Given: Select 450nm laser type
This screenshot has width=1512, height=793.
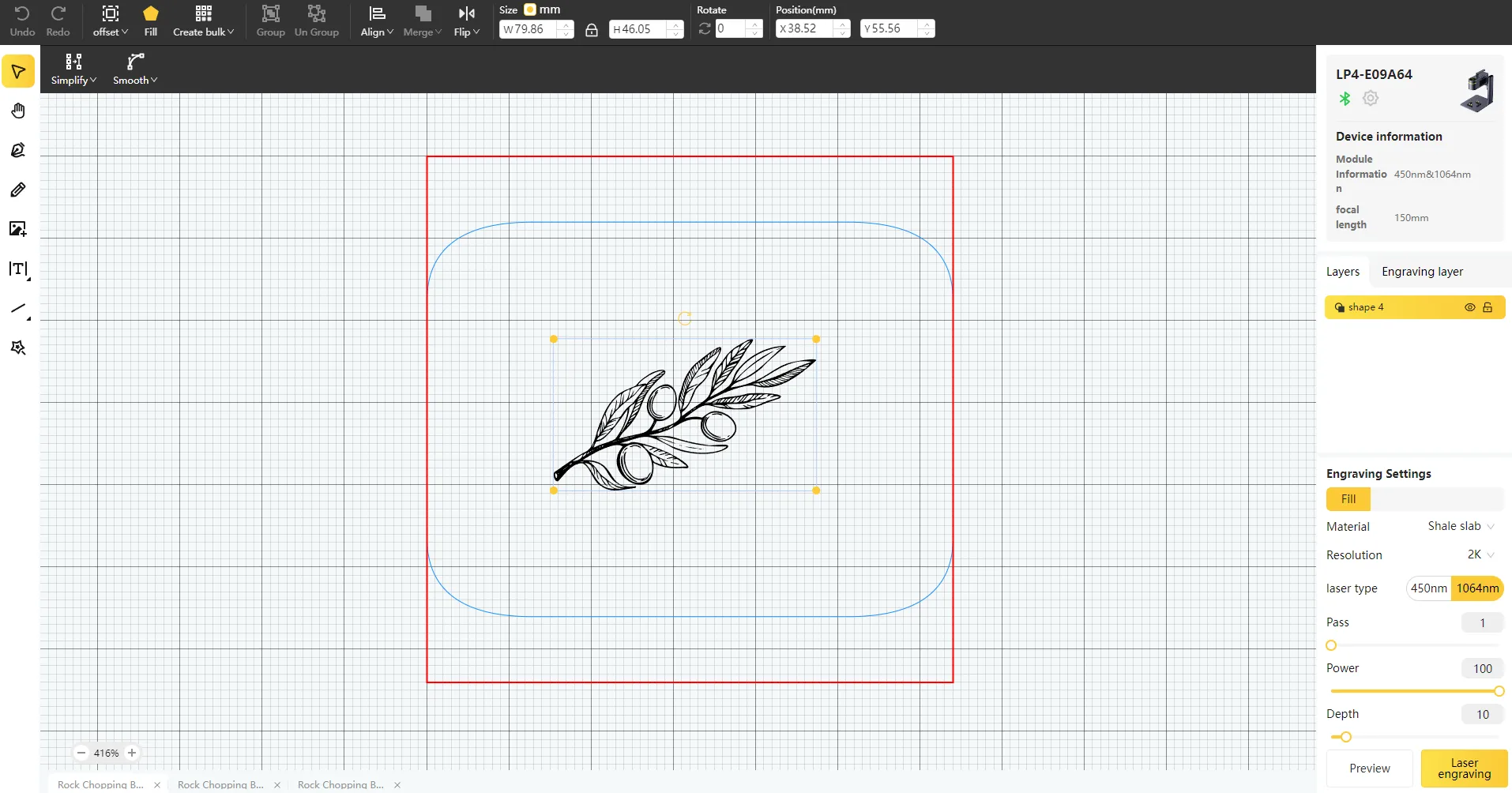Looking at the screenshot, I should (1428, 588).
